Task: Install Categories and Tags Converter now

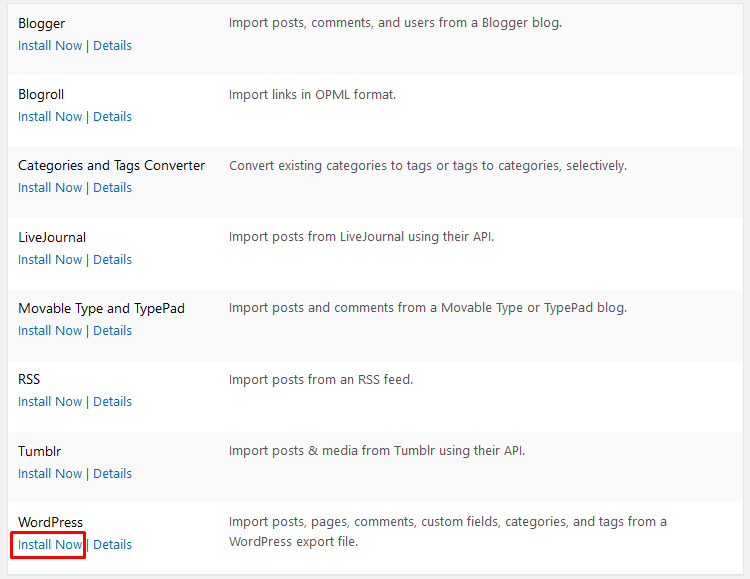Action: tap(50, 188)
